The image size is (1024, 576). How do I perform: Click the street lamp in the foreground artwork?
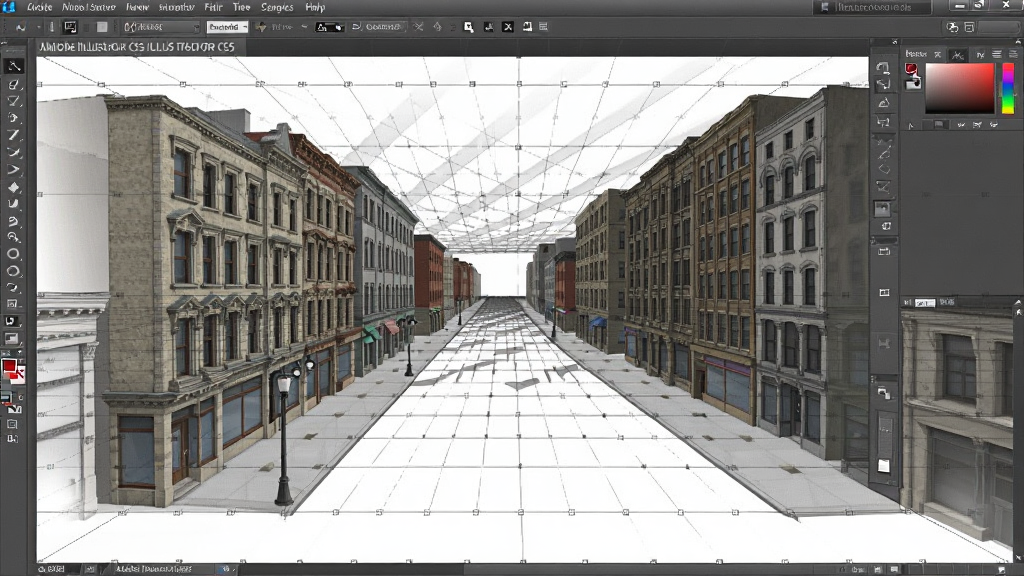coord(283,443)
